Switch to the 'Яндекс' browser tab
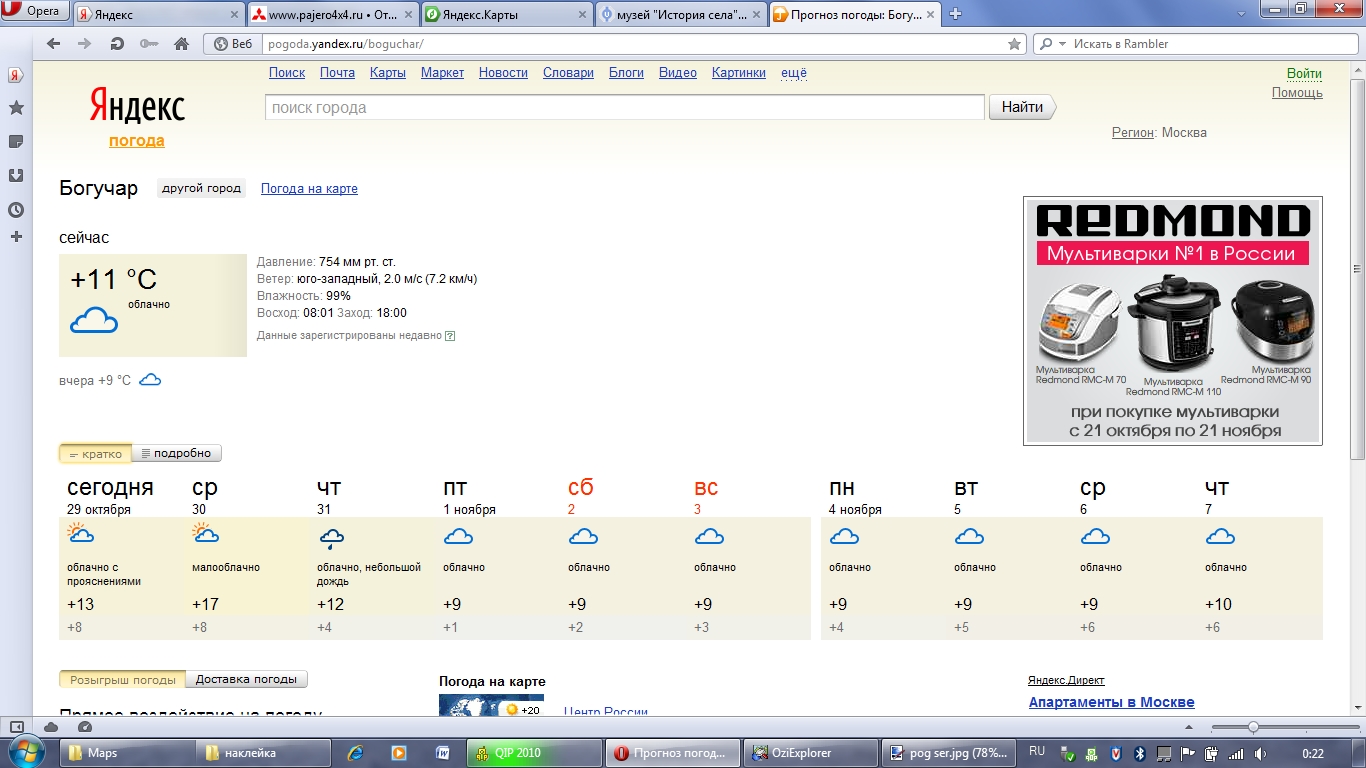This screenshot has height=768, width=1366. click(157, 14)
